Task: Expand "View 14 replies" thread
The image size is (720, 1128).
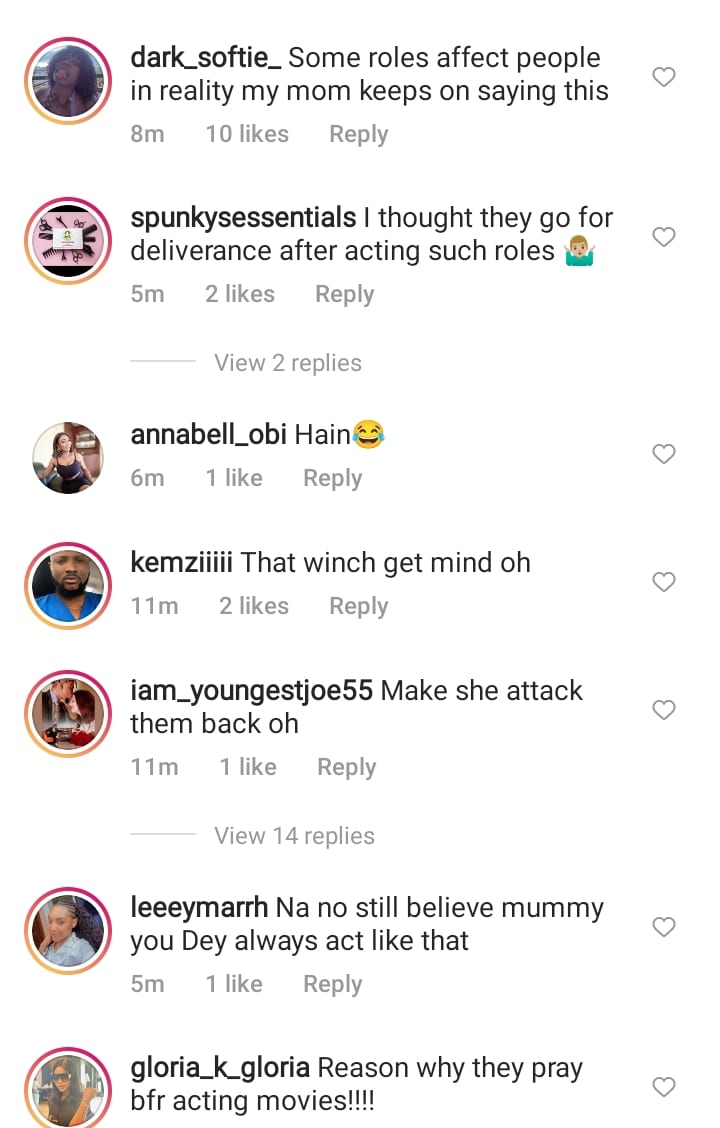Action: (x=294, y=836)
